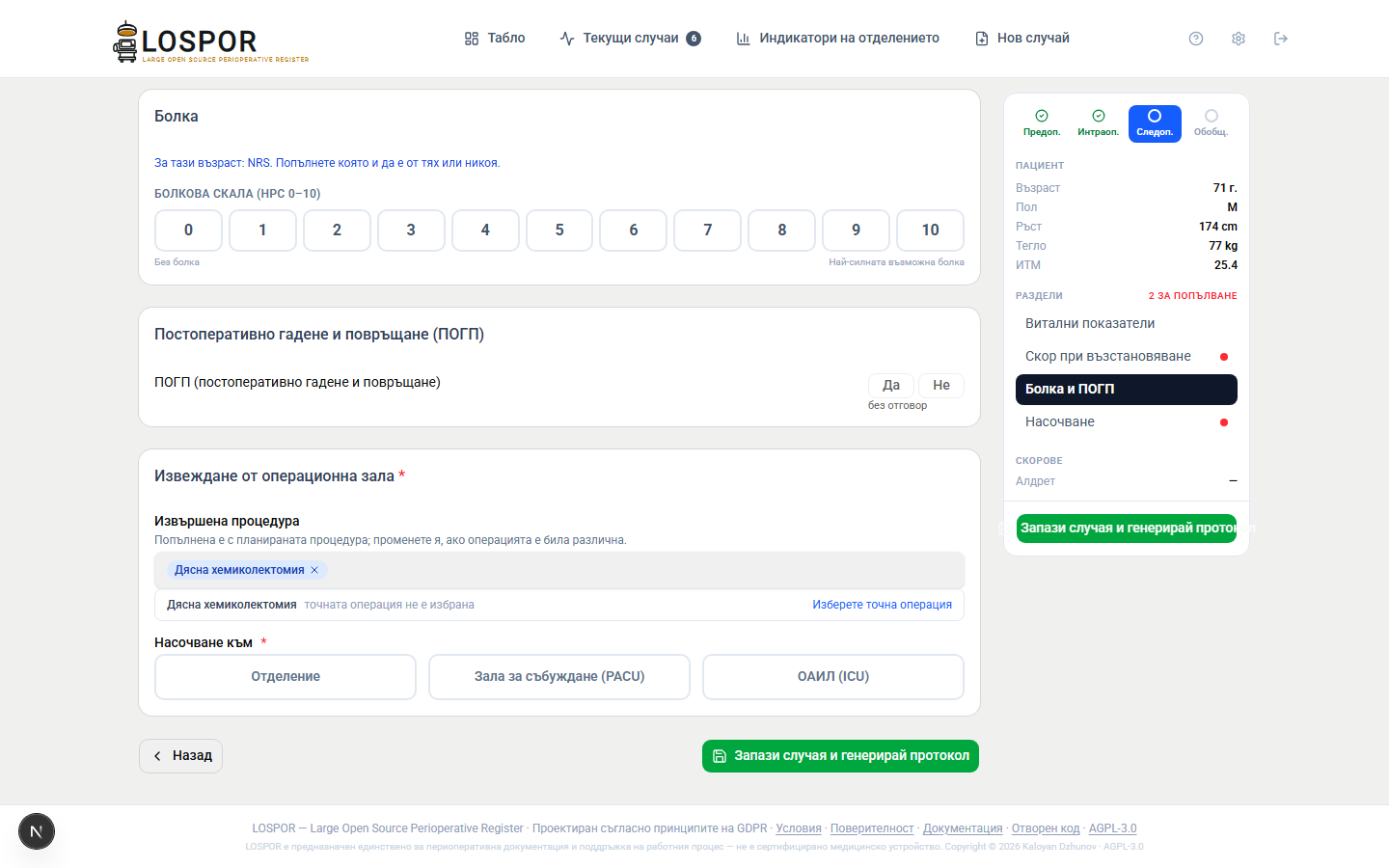Screen dimensions: 1389x868
Task: Select pain score 0
Action: (188, 231)
